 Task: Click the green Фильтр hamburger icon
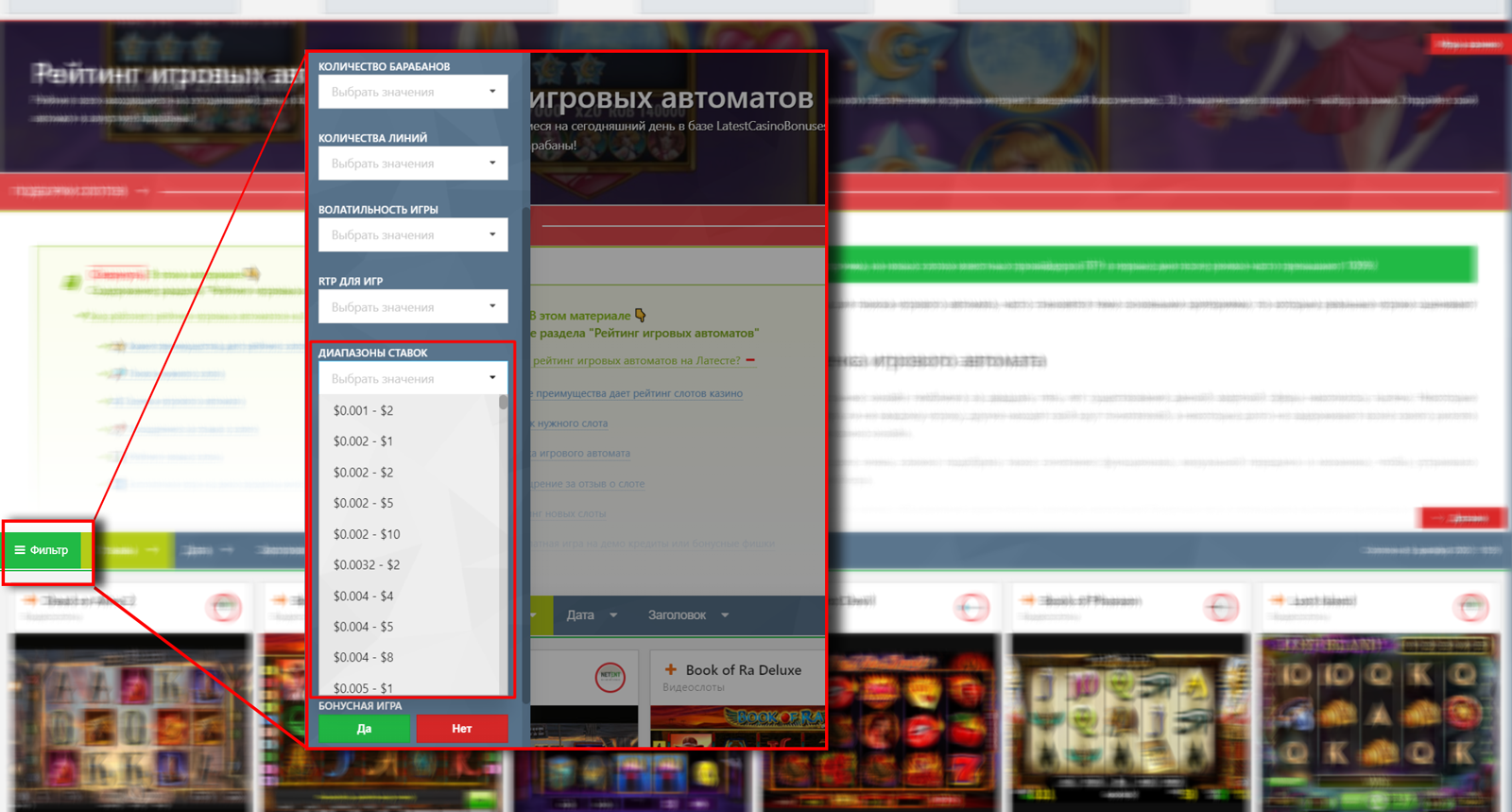point(20,550)
